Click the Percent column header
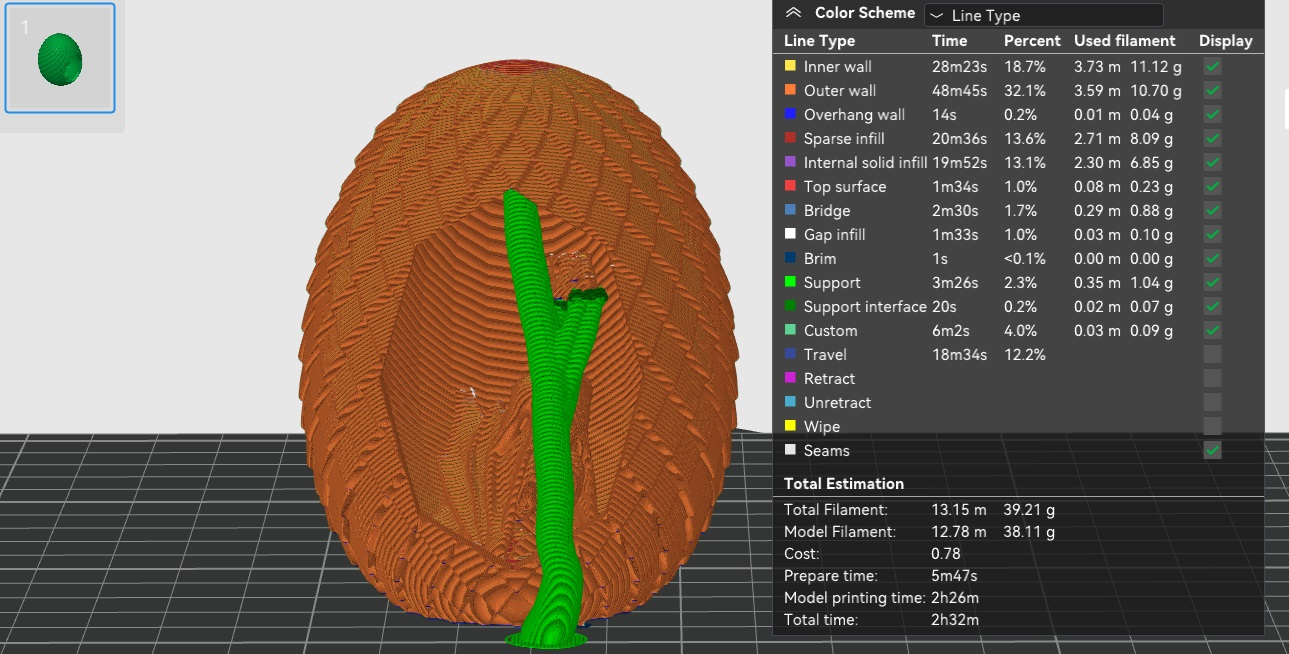The image size is (1289, 654). [1032, 41]
